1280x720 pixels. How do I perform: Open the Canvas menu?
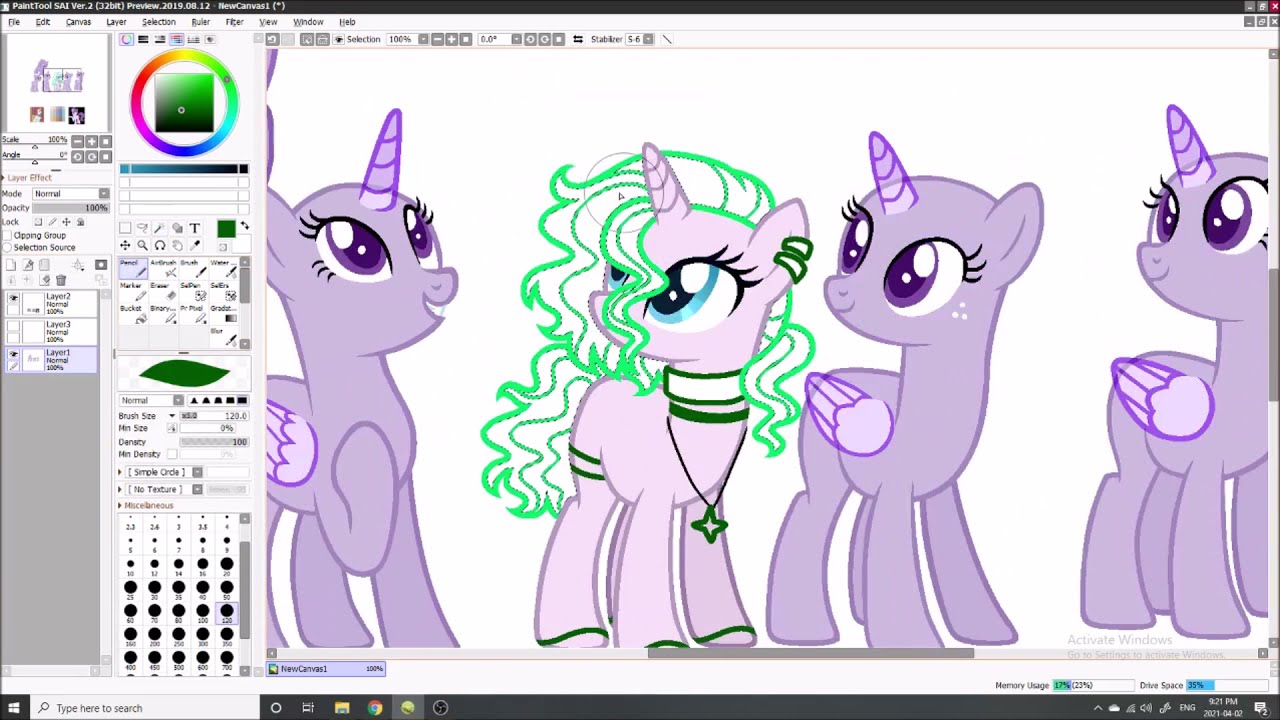(78, 22)
